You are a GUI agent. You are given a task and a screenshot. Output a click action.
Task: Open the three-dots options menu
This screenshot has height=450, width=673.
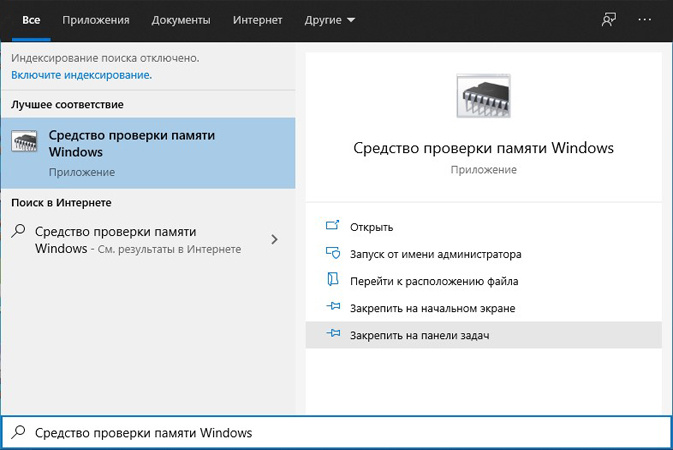[644, 20]
